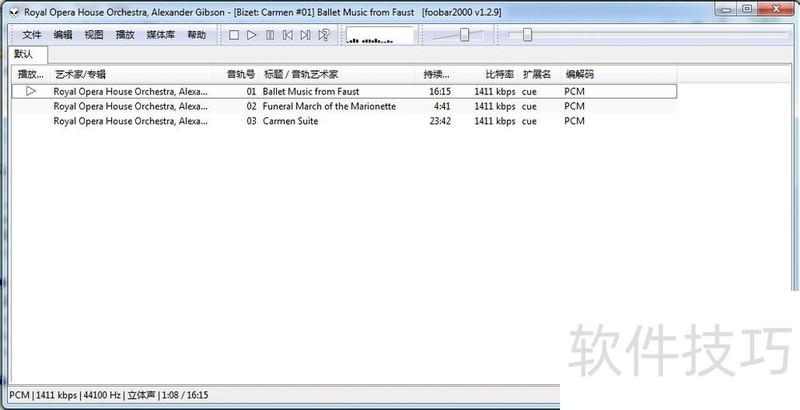
Task: Sort by 音轨号 column header
Action: click(236, 74)
